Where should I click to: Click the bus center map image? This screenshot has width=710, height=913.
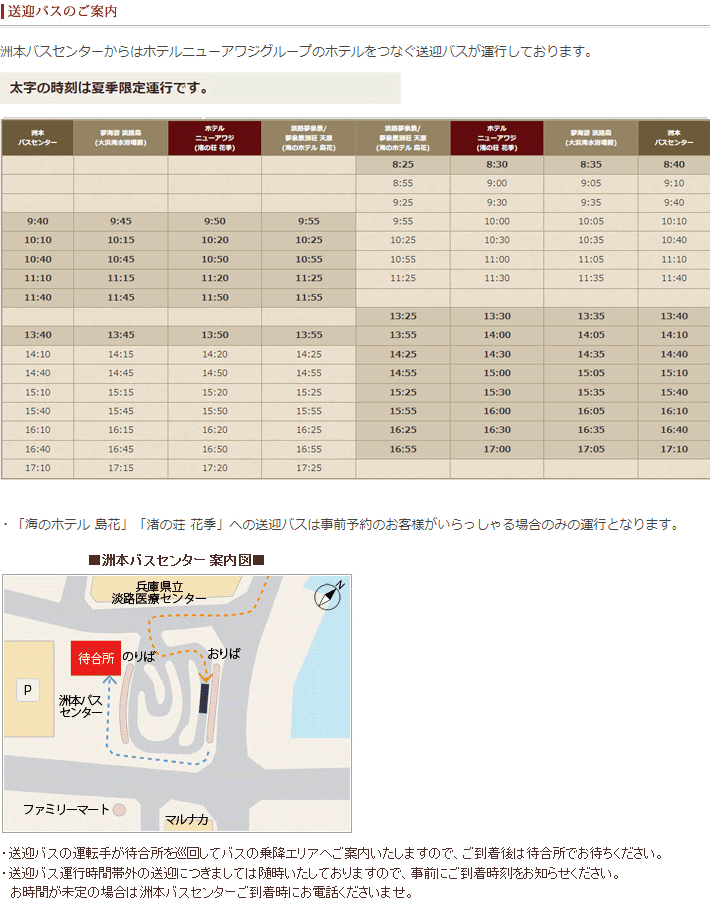[177, 703]
